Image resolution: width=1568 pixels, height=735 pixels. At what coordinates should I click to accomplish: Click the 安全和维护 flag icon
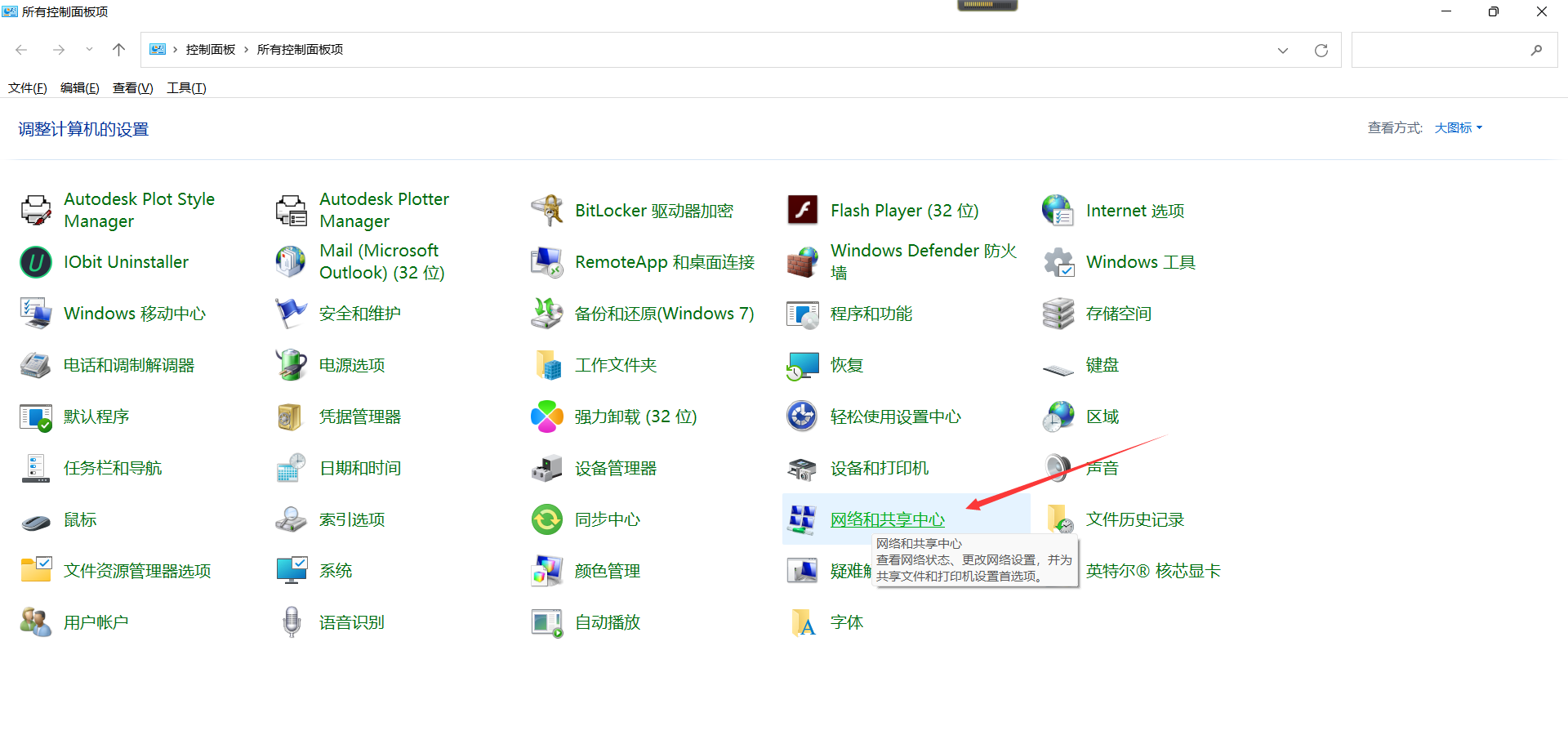tap(292, 314)
